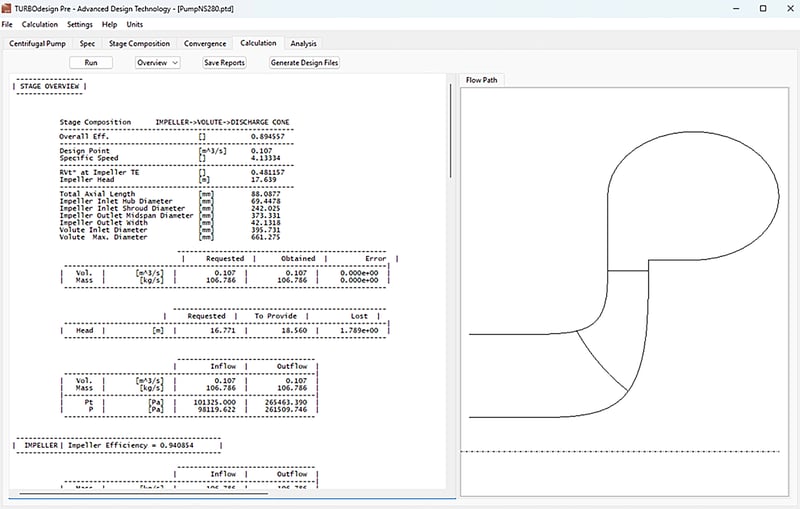Select the Flow Path panel tab
The width and height of the screenshot is (800, 509).
pos(482,80)
